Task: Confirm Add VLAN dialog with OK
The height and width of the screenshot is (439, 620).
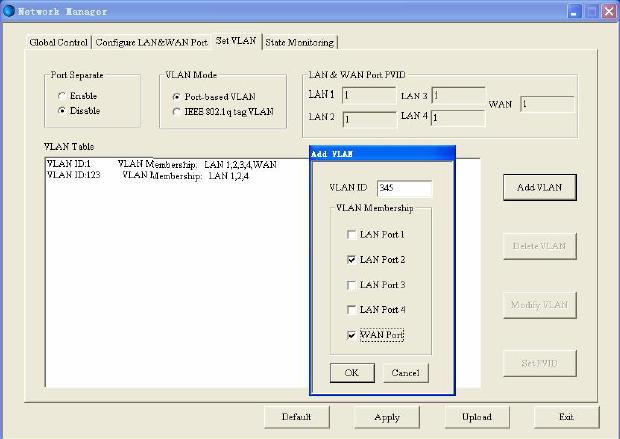Action: tap(352, 373)
